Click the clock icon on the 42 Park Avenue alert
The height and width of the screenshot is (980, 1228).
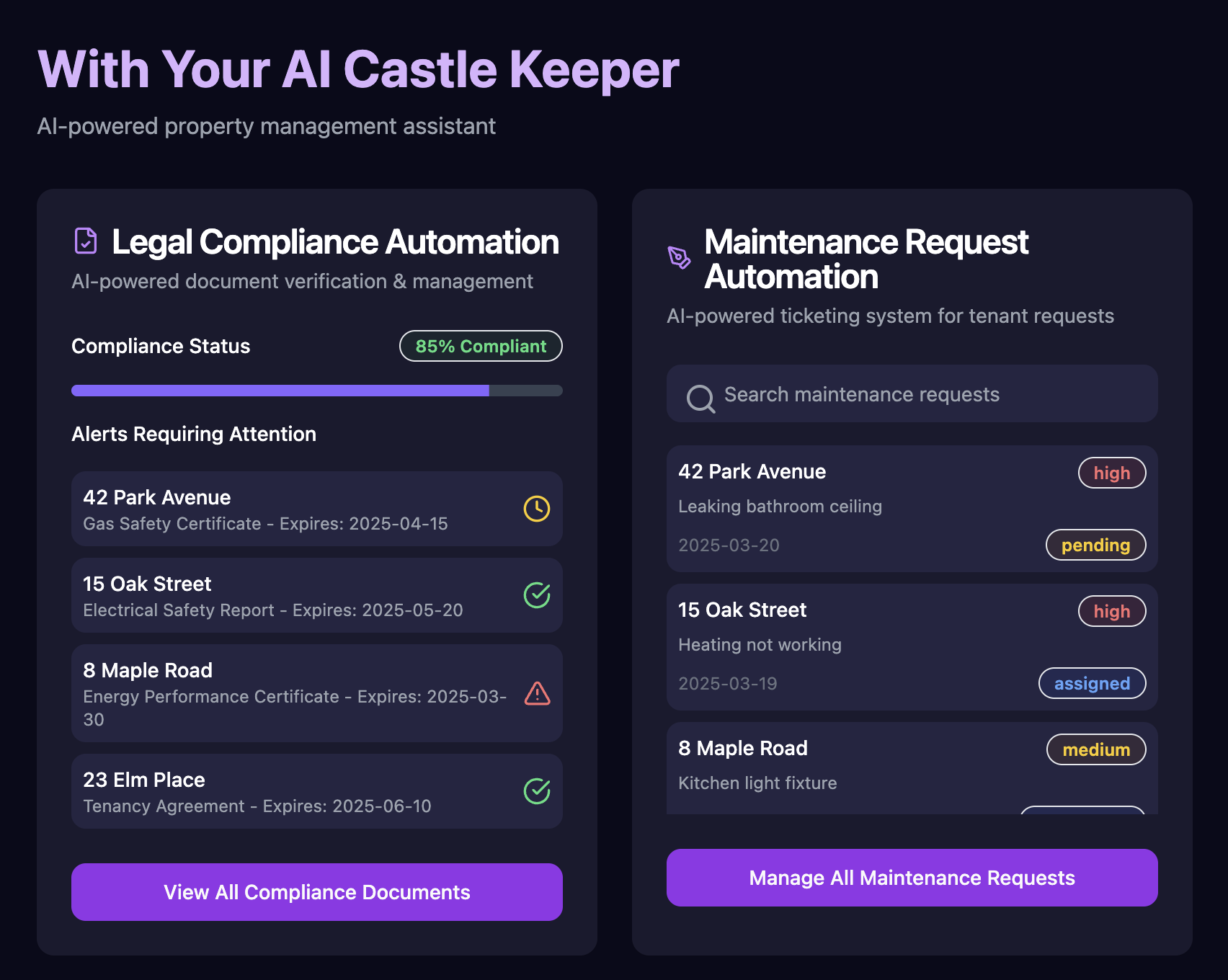pyautogui.click(x=535, y=509)
